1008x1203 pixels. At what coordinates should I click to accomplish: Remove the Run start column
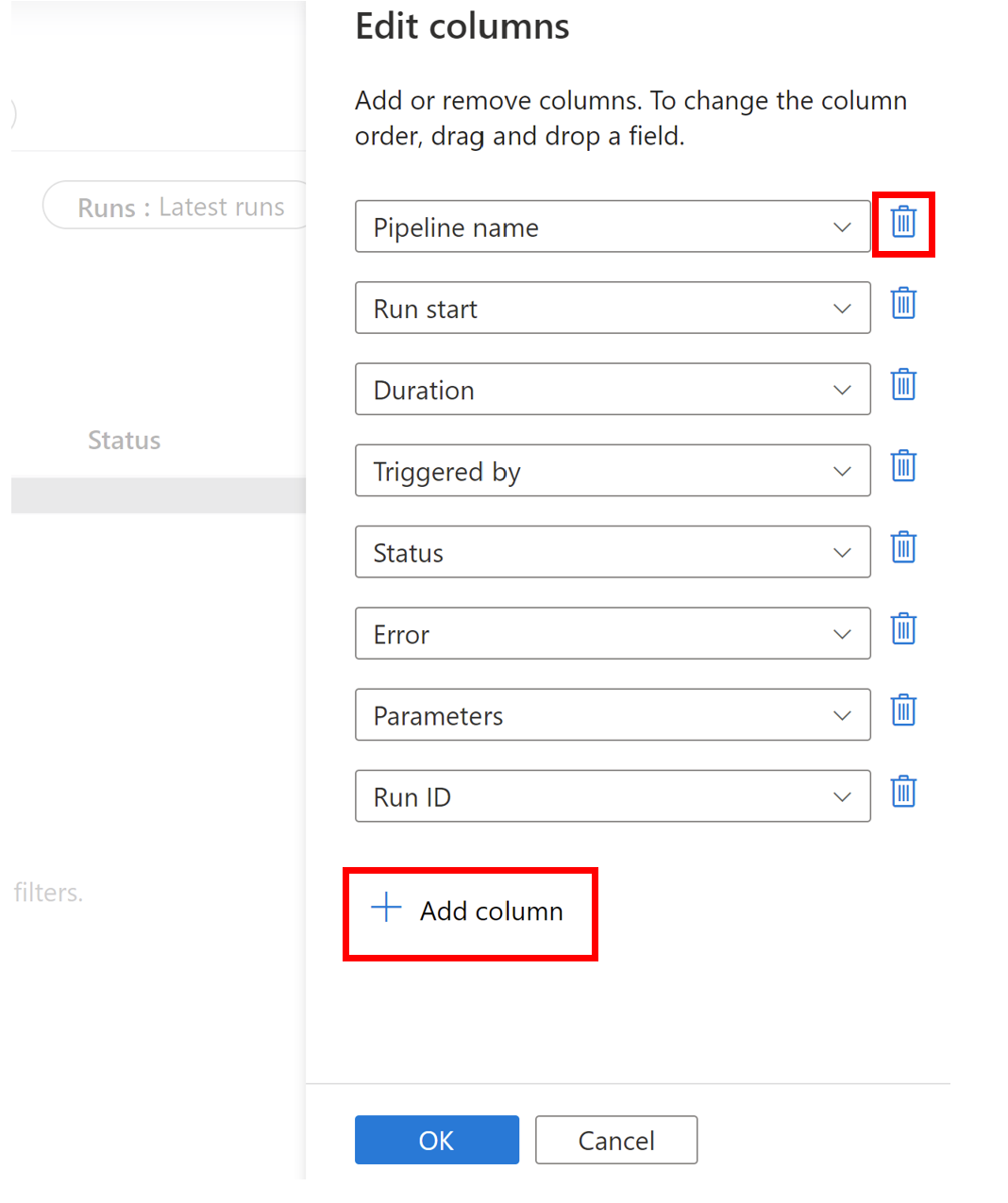(903, 304)
